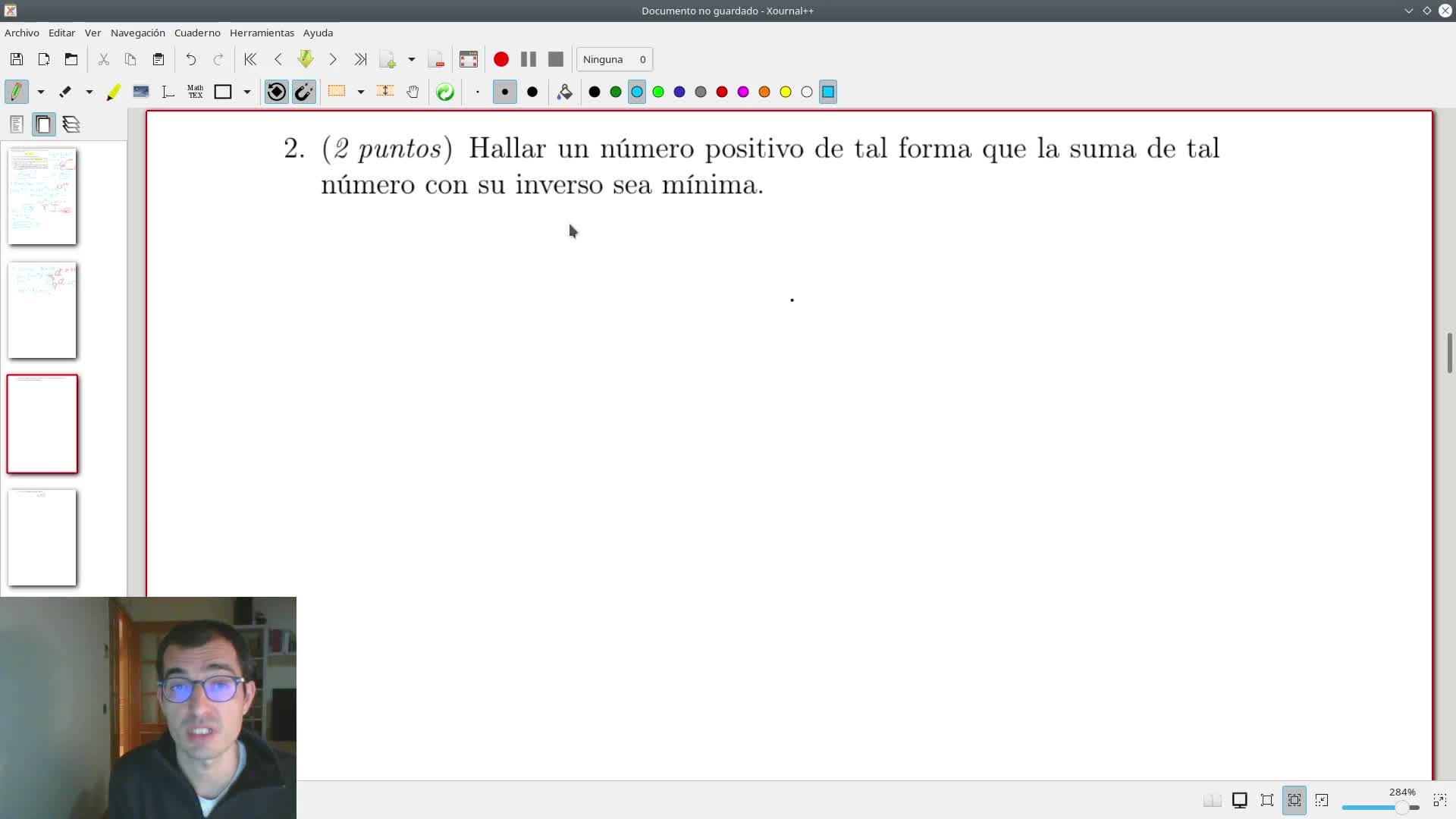Toggle the fill bucket option
The image size is (1456, 819).
click(564, 92)
